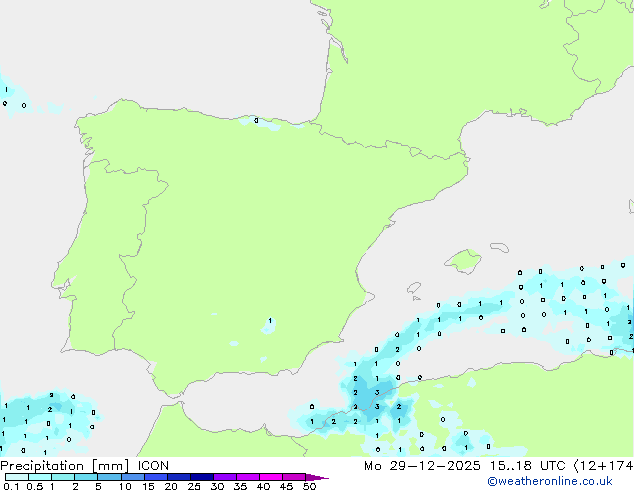Click the Menorca island outline
Screen dimensions: 634x490
click(x=499, y=247)
